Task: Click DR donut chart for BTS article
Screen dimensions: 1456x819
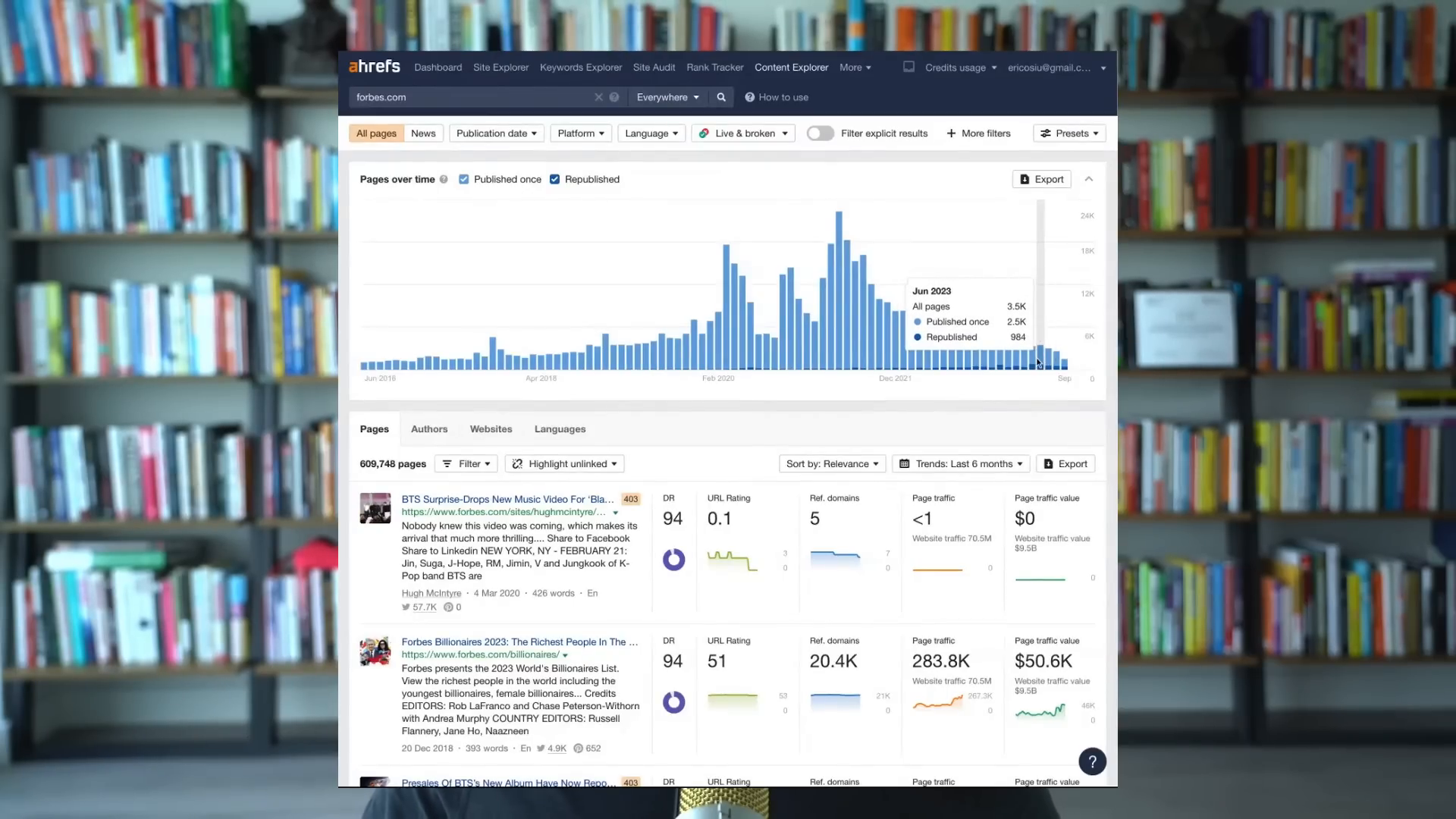Action: 673,560
